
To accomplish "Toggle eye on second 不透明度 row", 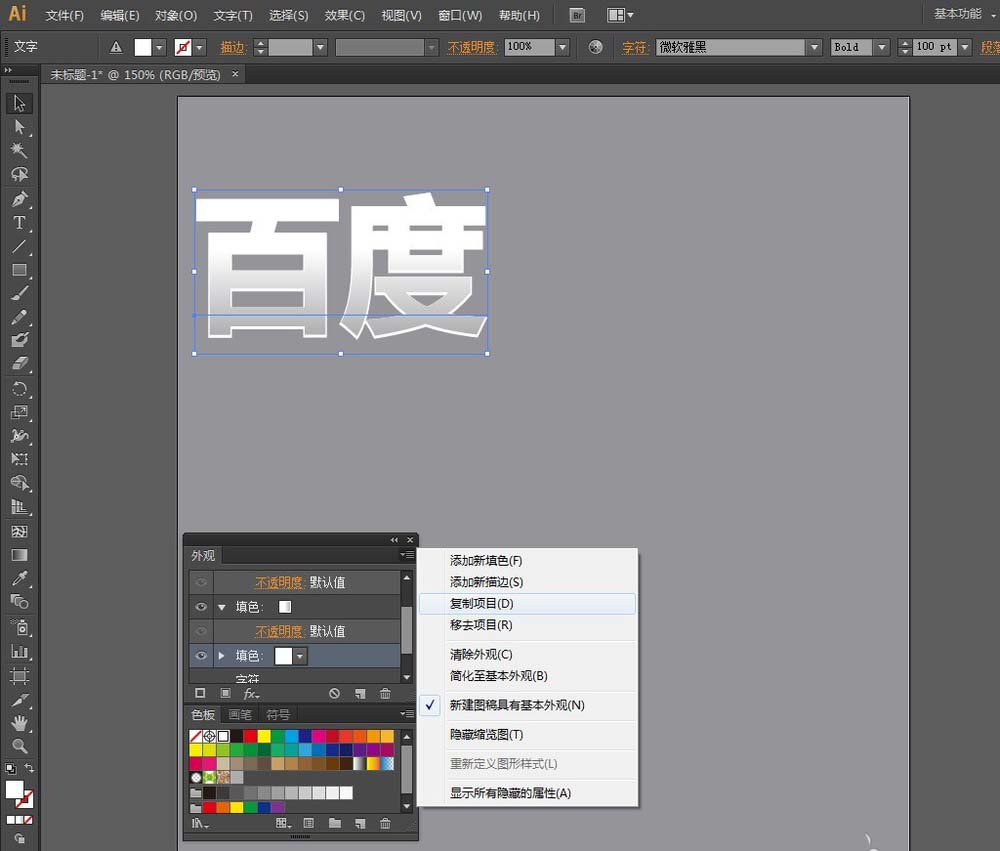I will (x=201, y=632).
